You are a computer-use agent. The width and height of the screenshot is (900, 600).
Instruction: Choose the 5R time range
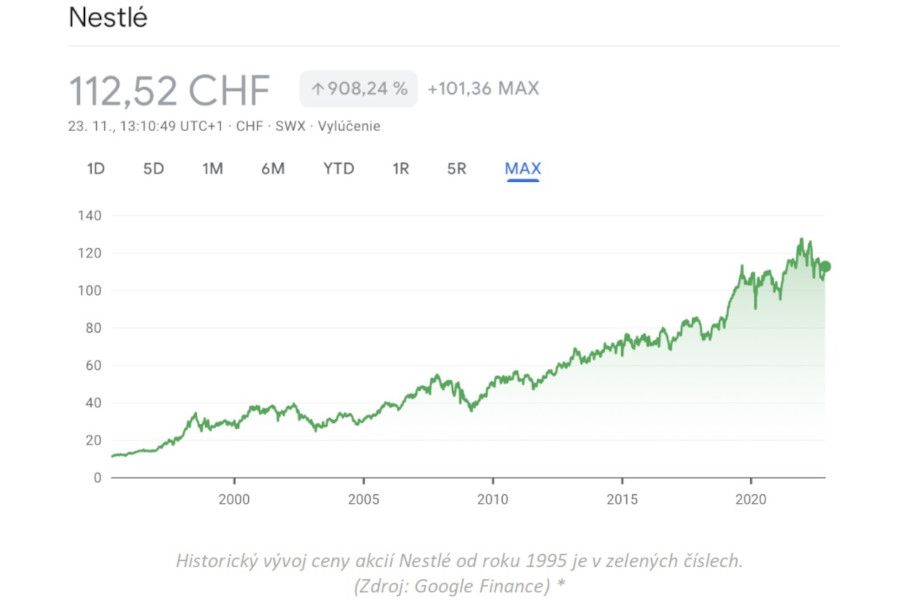456,169
